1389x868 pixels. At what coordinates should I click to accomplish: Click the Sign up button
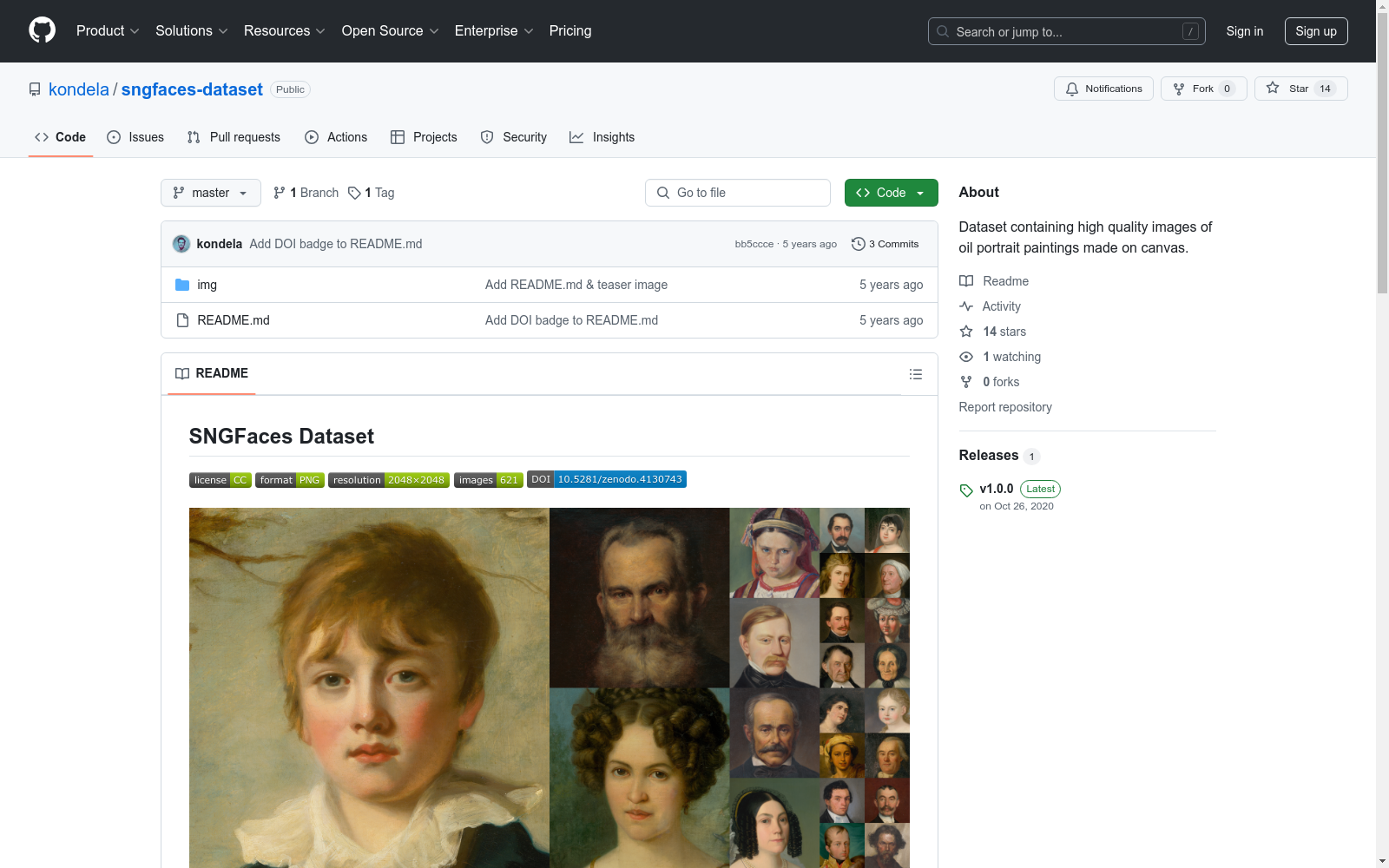pos(1316,31)
